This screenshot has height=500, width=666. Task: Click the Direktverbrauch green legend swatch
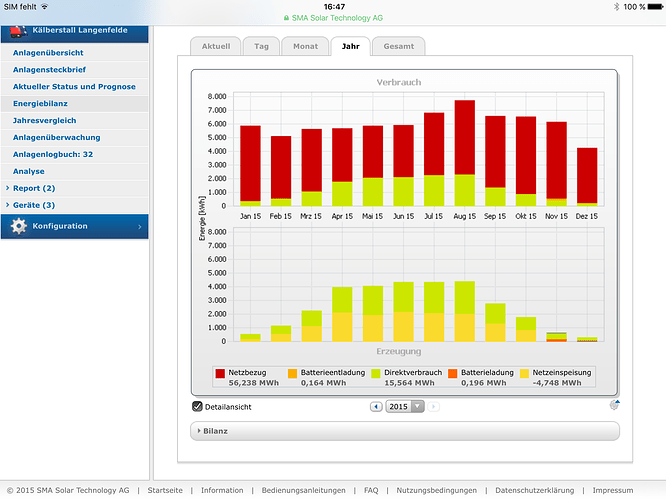[376, 373]
